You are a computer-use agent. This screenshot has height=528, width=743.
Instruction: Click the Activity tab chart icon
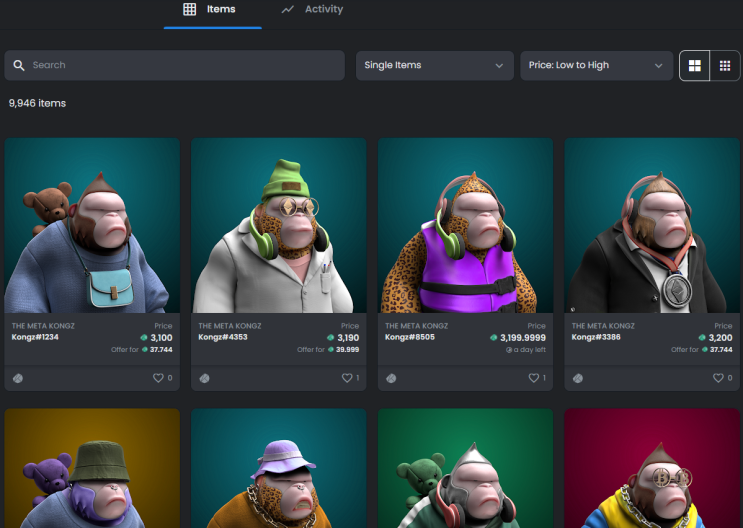(x=288, y=9)
